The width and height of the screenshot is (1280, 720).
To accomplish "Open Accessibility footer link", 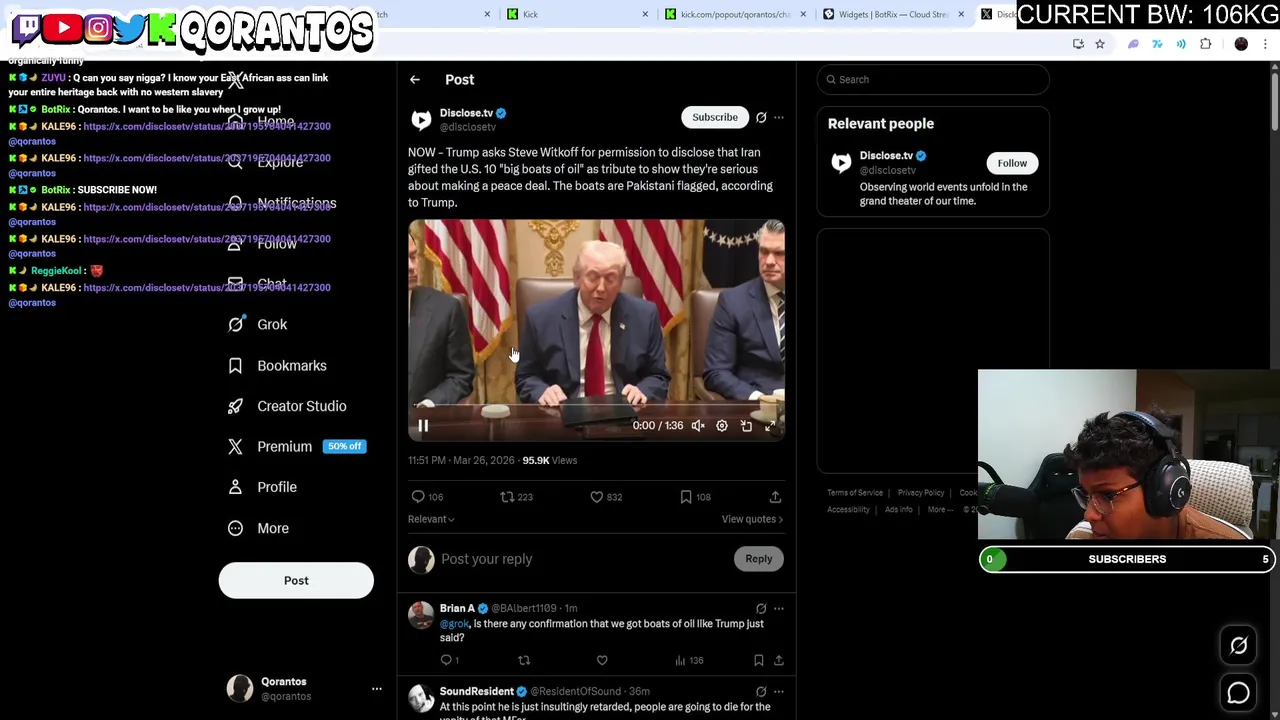I will (x=849, y=510).
